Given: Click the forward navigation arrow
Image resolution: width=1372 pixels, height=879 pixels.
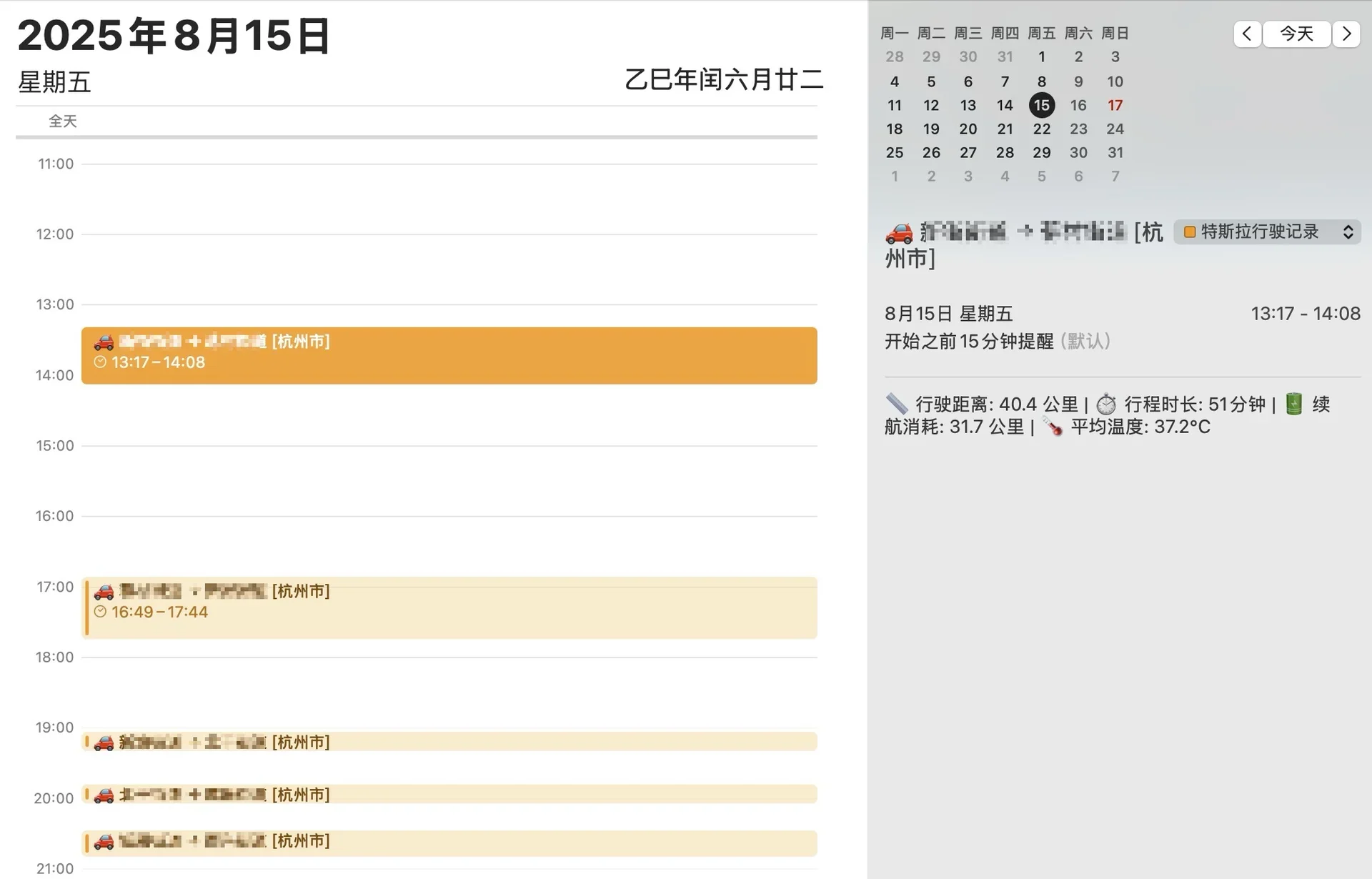Looking at the screenshot, I should 1347,34.
